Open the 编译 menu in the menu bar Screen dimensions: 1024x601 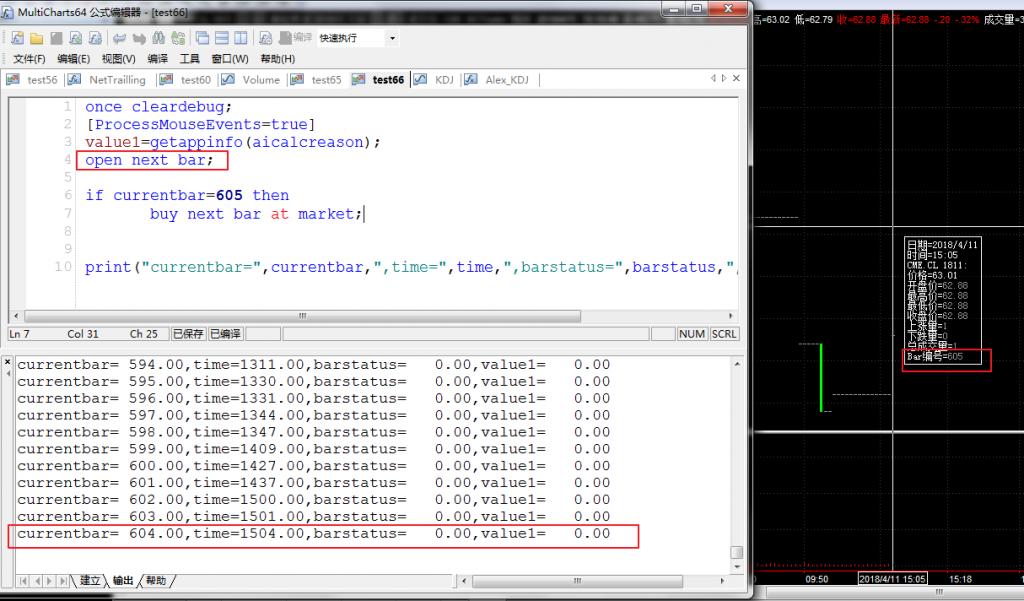(157, 59)
